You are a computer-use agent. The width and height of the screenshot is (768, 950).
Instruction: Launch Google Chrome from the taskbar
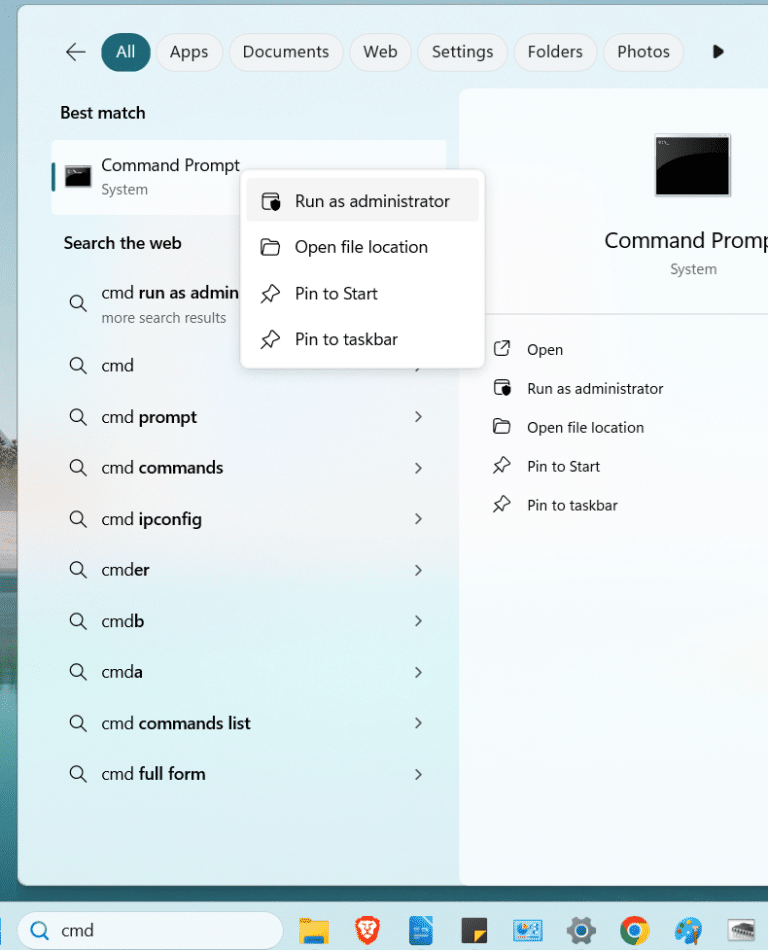click(x=634, y=929)
